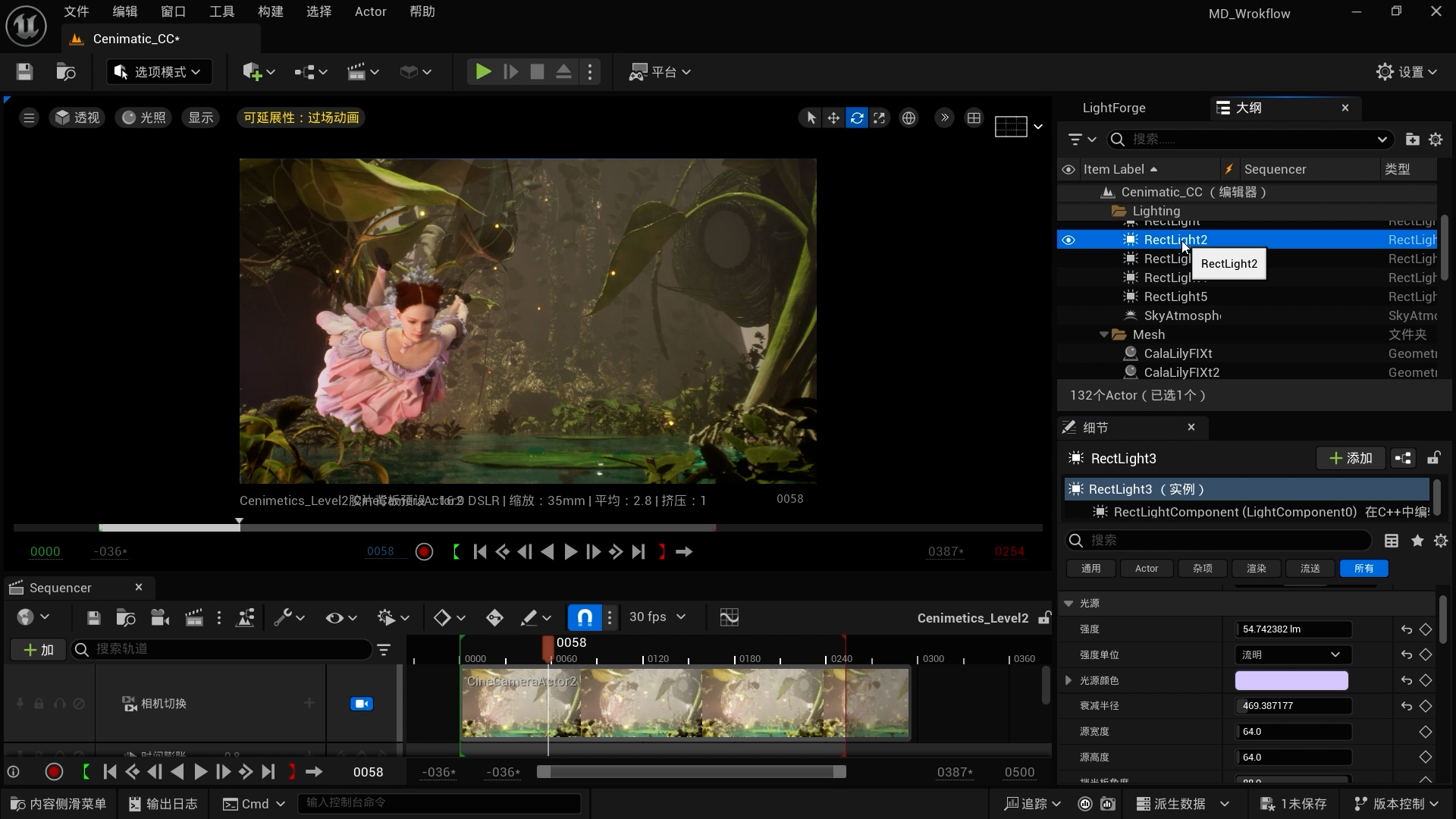Click the console command input field at the bottom
Viewport: 1456px width, 819px height.
[x=438, y=803]
